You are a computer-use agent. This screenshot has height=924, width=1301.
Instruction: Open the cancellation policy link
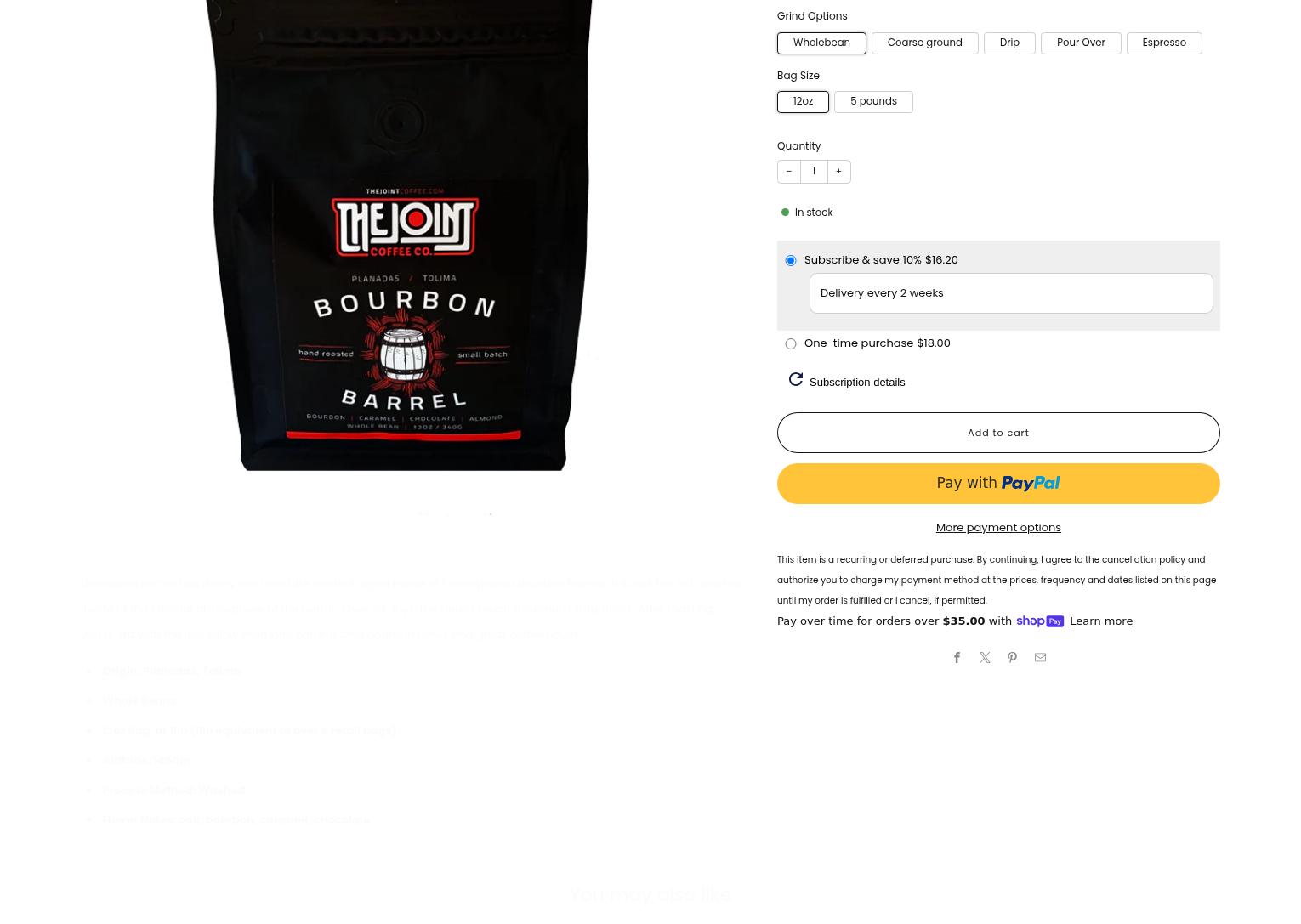tap(1143, 560)
